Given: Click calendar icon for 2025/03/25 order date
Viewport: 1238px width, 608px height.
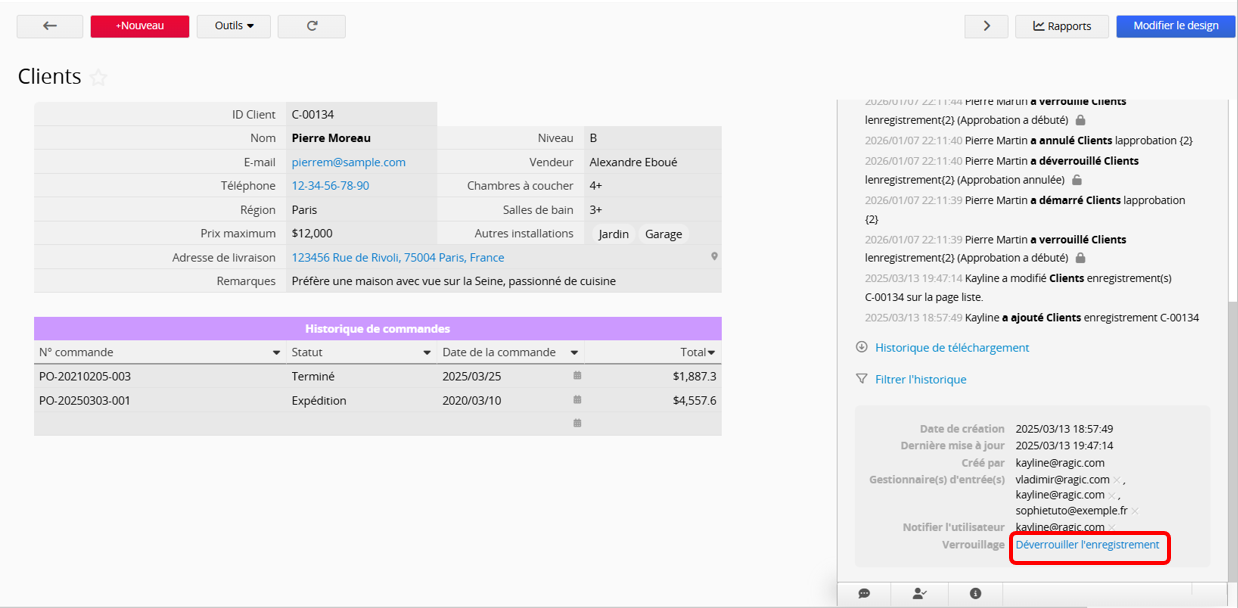Looking at the screenshot, I should click(x=577, y=376).
